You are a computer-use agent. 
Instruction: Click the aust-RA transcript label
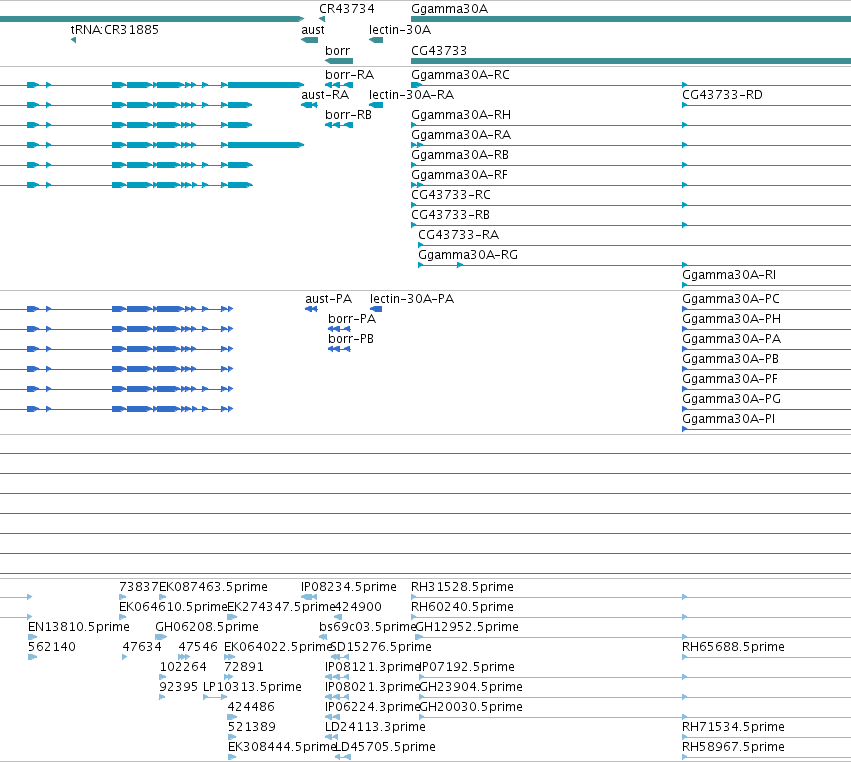coord(325,95)
